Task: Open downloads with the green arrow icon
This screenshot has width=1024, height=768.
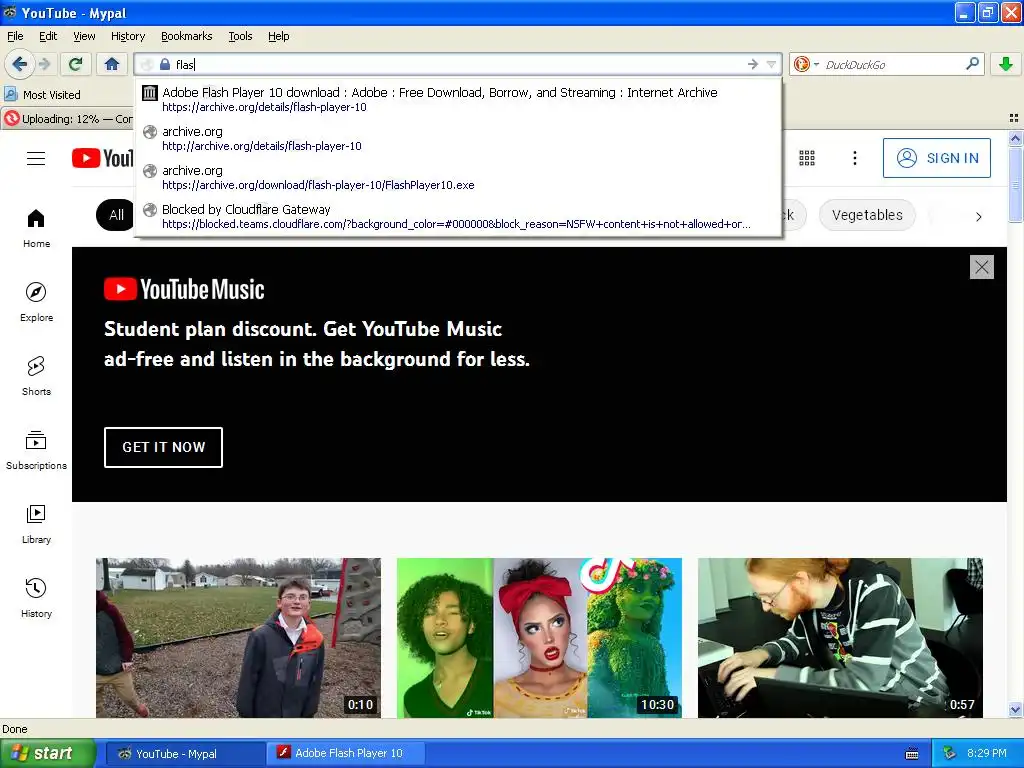Action: pyautogui.click(x=1006, y=64)
